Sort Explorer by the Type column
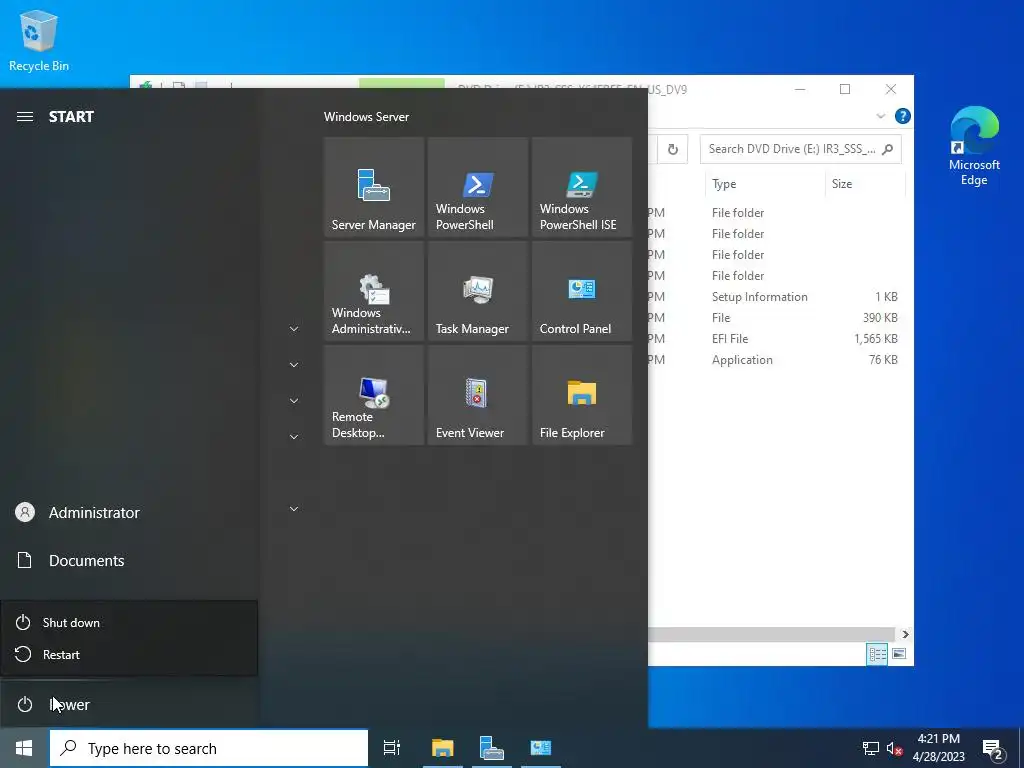The width and height of the screenshot is (1024, 768). (x=765, y=184)
